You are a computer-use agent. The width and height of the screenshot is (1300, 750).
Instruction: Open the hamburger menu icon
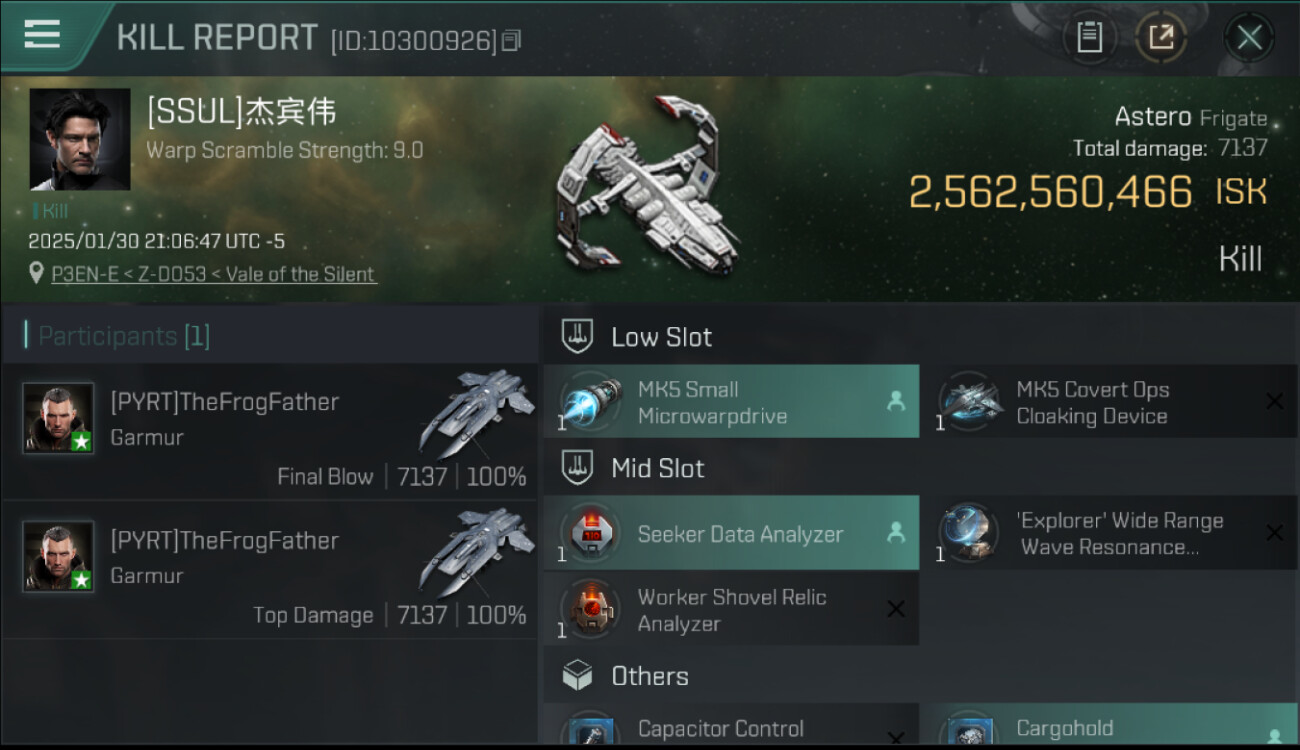pos(42,35)
